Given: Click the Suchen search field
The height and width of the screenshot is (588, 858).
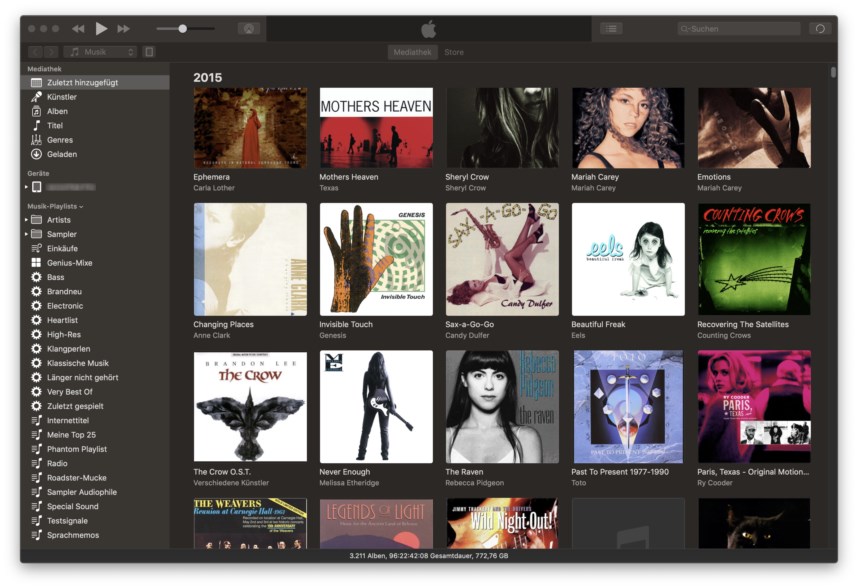Looking at the screenshot, I should pos(738,28).
